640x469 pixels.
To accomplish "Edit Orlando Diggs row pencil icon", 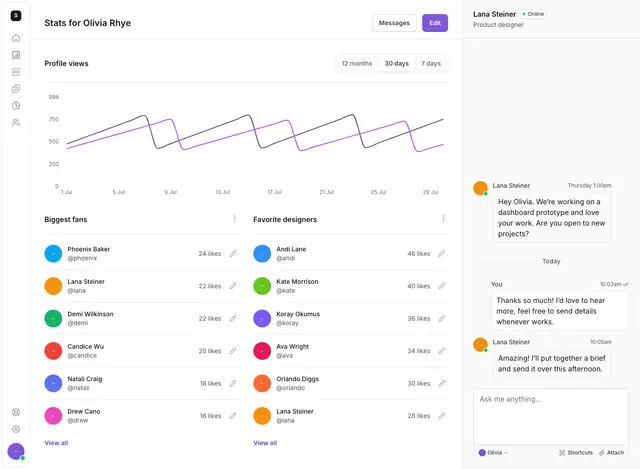I will pyautogui.click(x=442, y=383).
